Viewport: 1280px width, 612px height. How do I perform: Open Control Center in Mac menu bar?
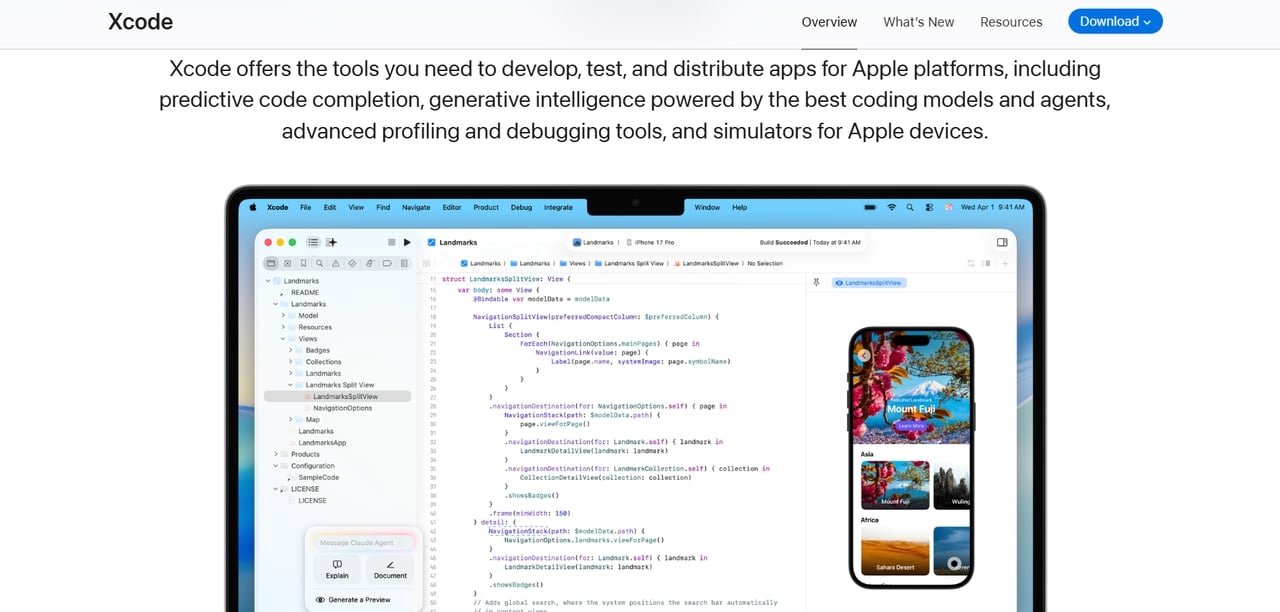click(x=929, y=207)
